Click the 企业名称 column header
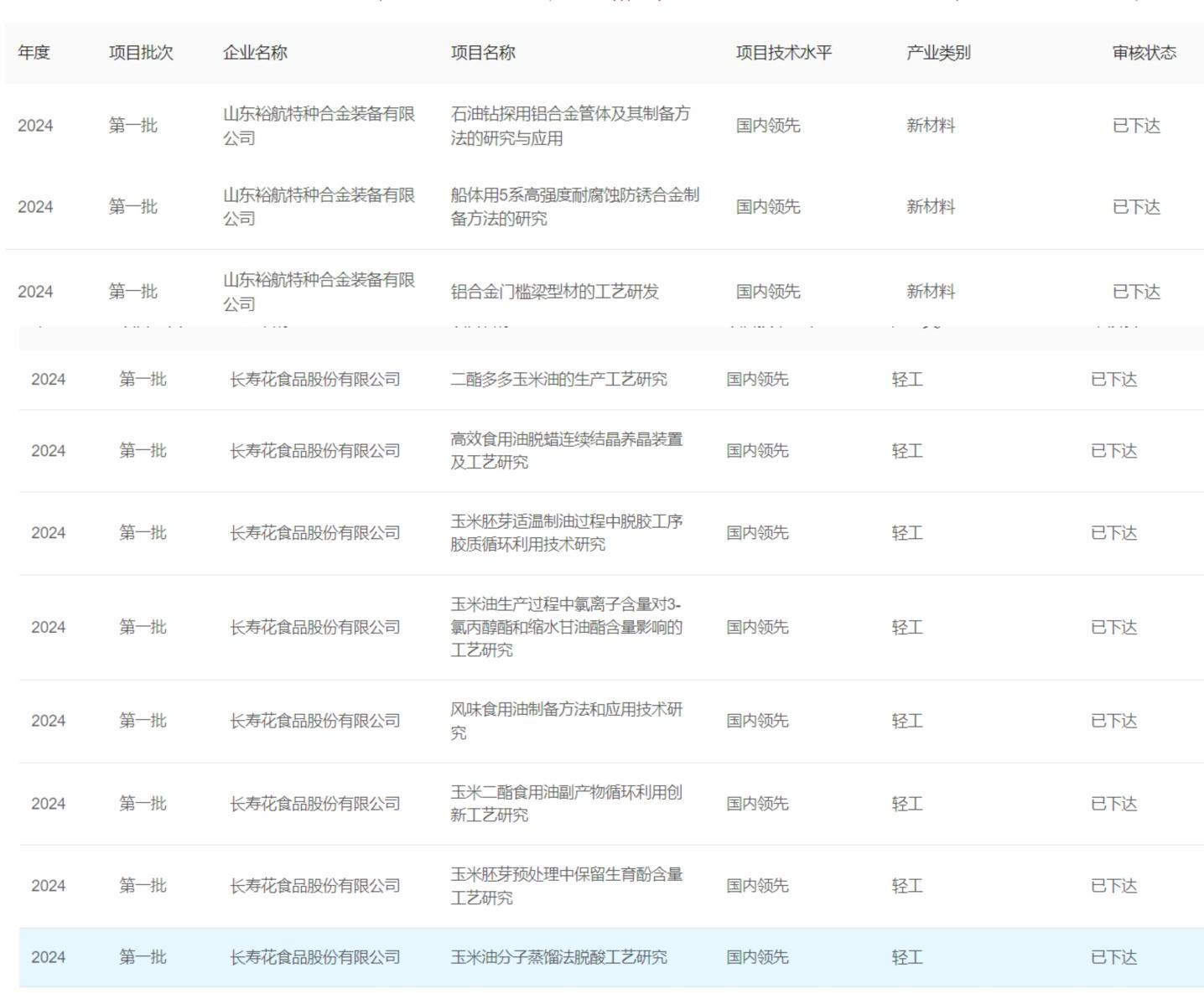This screenshot has width=1204, height=994. (x=255, y=53)
